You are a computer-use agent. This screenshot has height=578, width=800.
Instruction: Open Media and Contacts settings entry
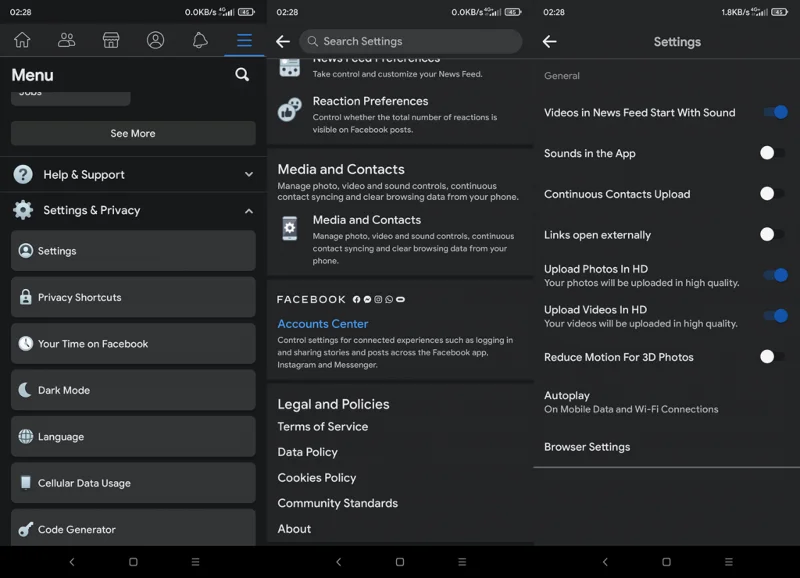(x=400, y=240)
